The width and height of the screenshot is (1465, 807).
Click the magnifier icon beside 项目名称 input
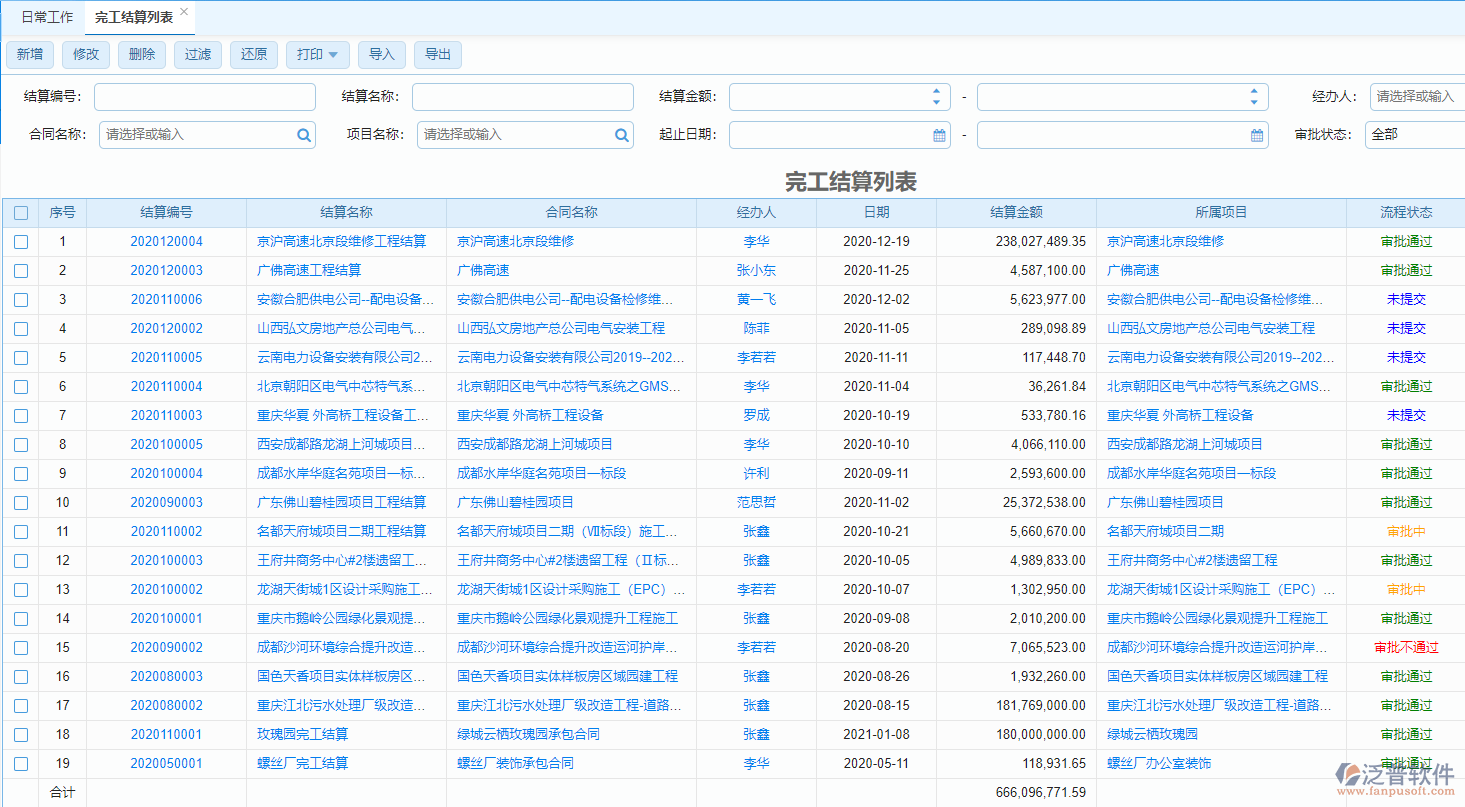click(x=622, y=134)
